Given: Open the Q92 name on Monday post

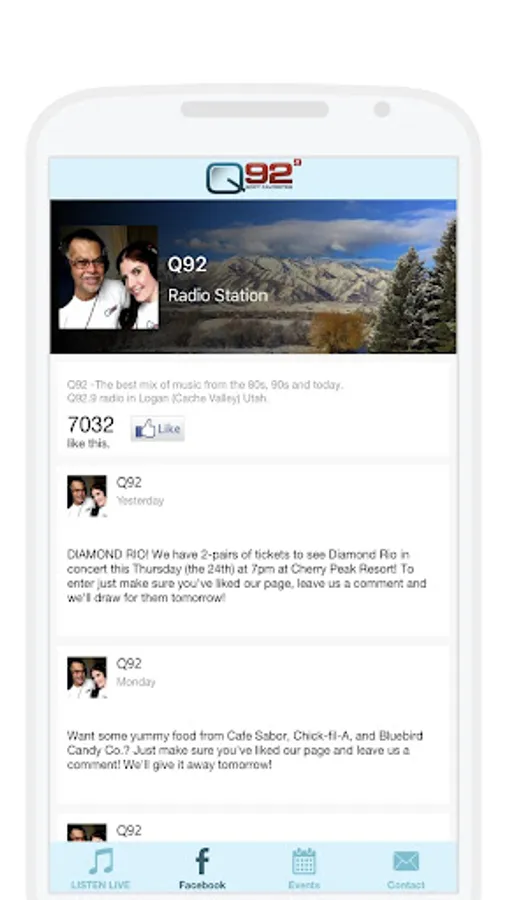Looking at the screenshot, I should click(129, 664).
